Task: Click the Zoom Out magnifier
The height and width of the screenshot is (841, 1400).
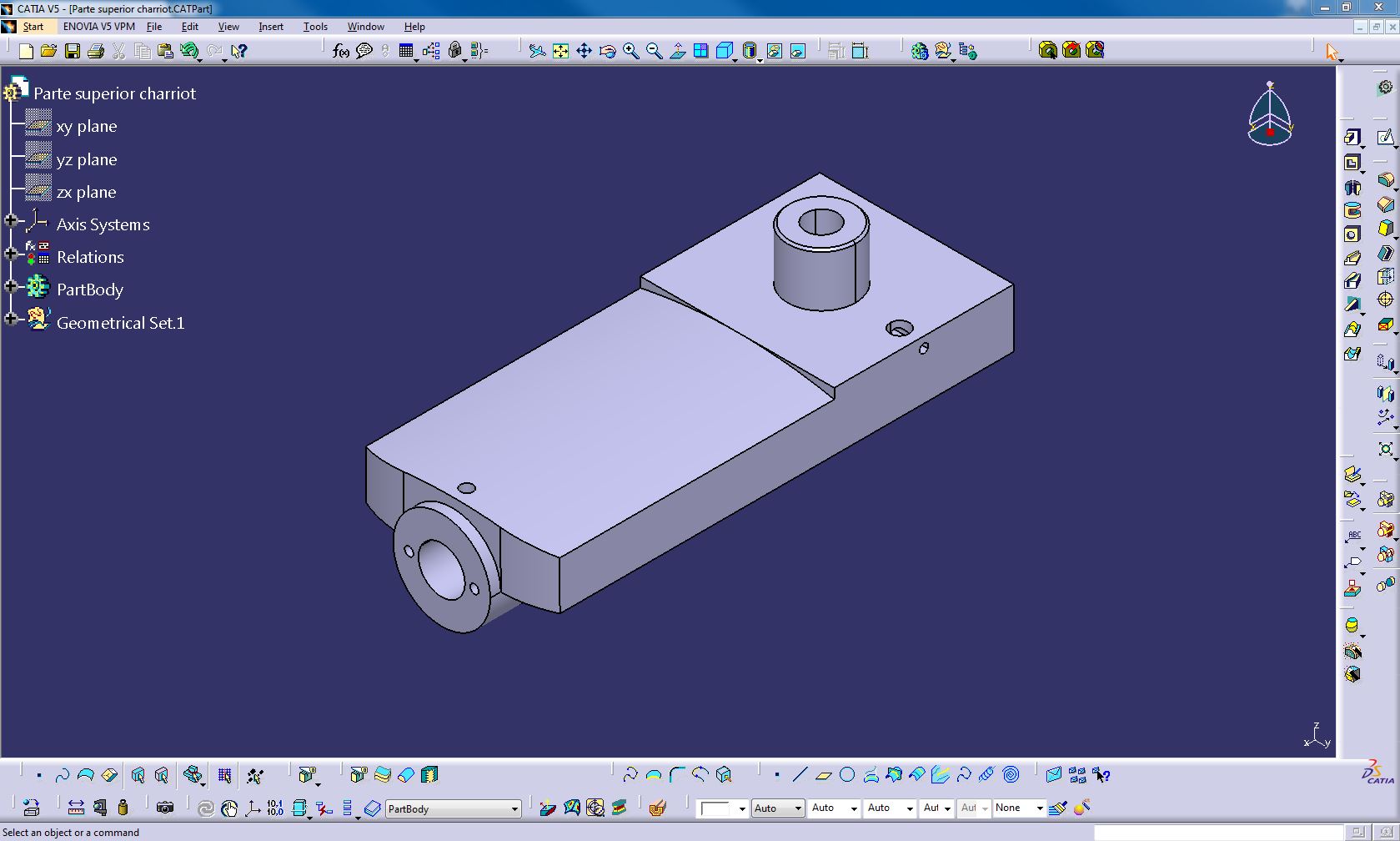Action: tap(654, 52)
